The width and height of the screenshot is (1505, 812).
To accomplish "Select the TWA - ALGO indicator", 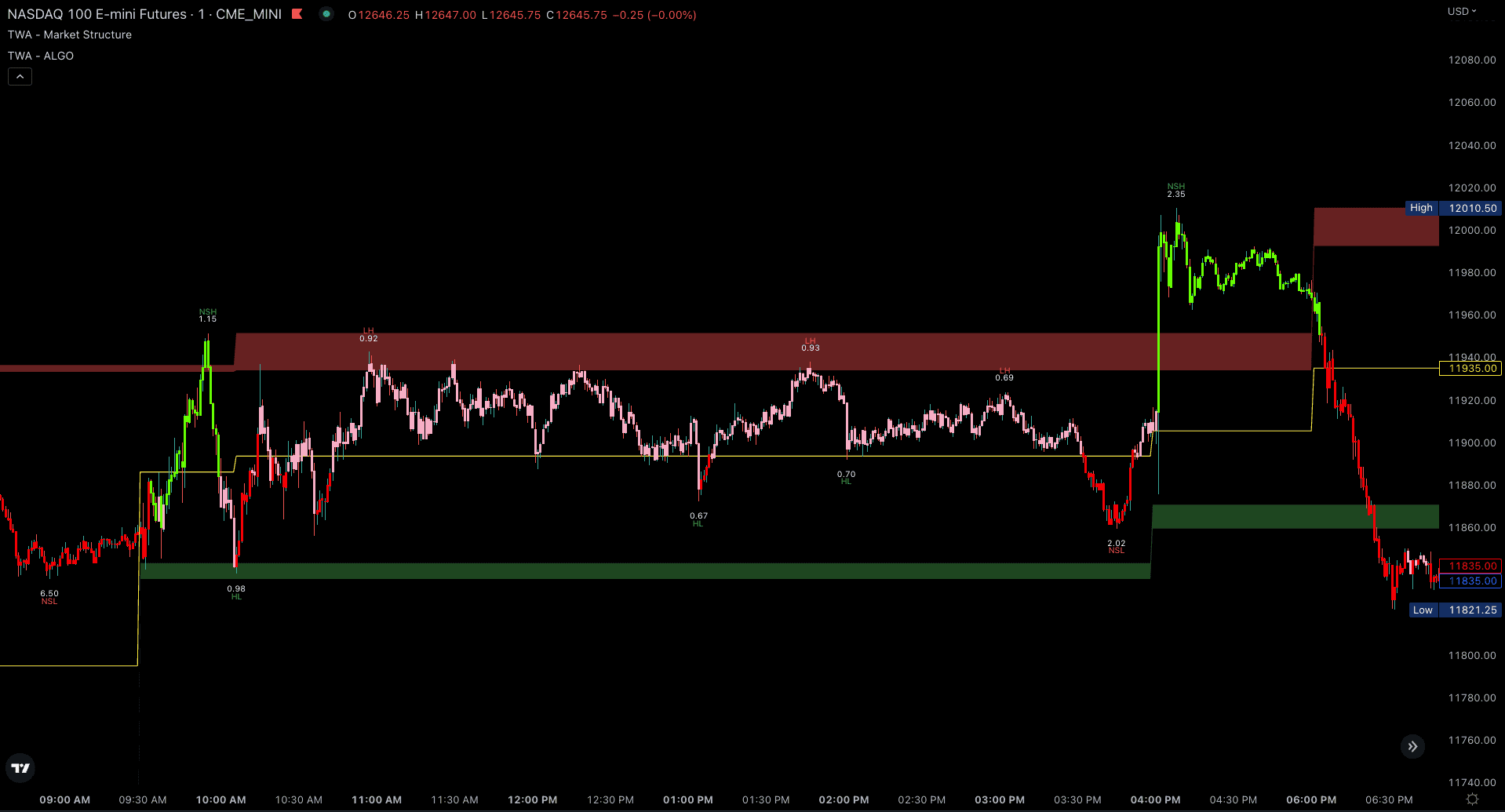I will click(41, 56).
